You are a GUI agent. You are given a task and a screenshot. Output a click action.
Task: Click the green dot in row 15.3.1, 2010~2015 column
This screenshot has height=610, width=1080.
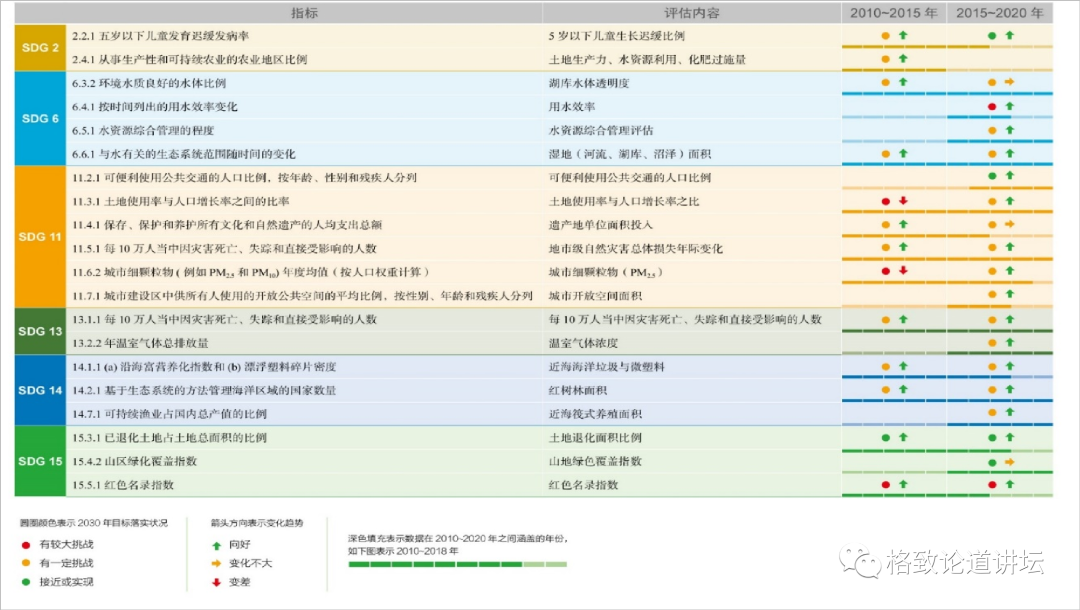point(886,438)
